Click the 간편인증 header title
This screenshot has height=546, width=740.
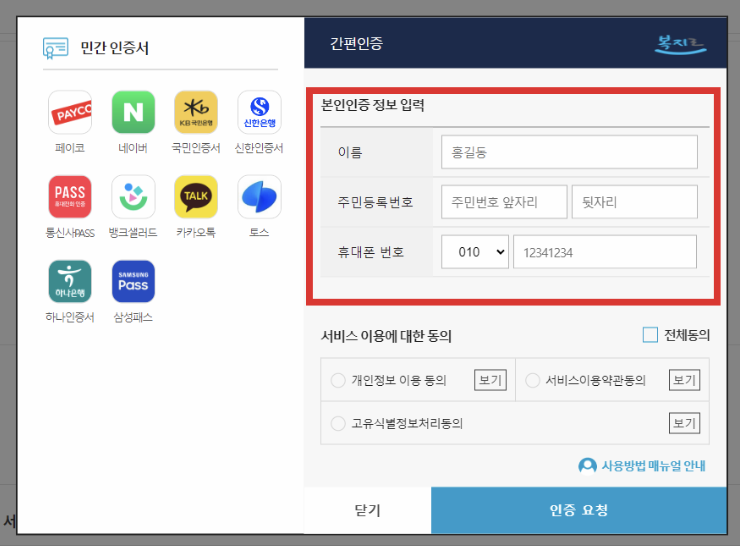pyautogui.click(x=356, y=43)
